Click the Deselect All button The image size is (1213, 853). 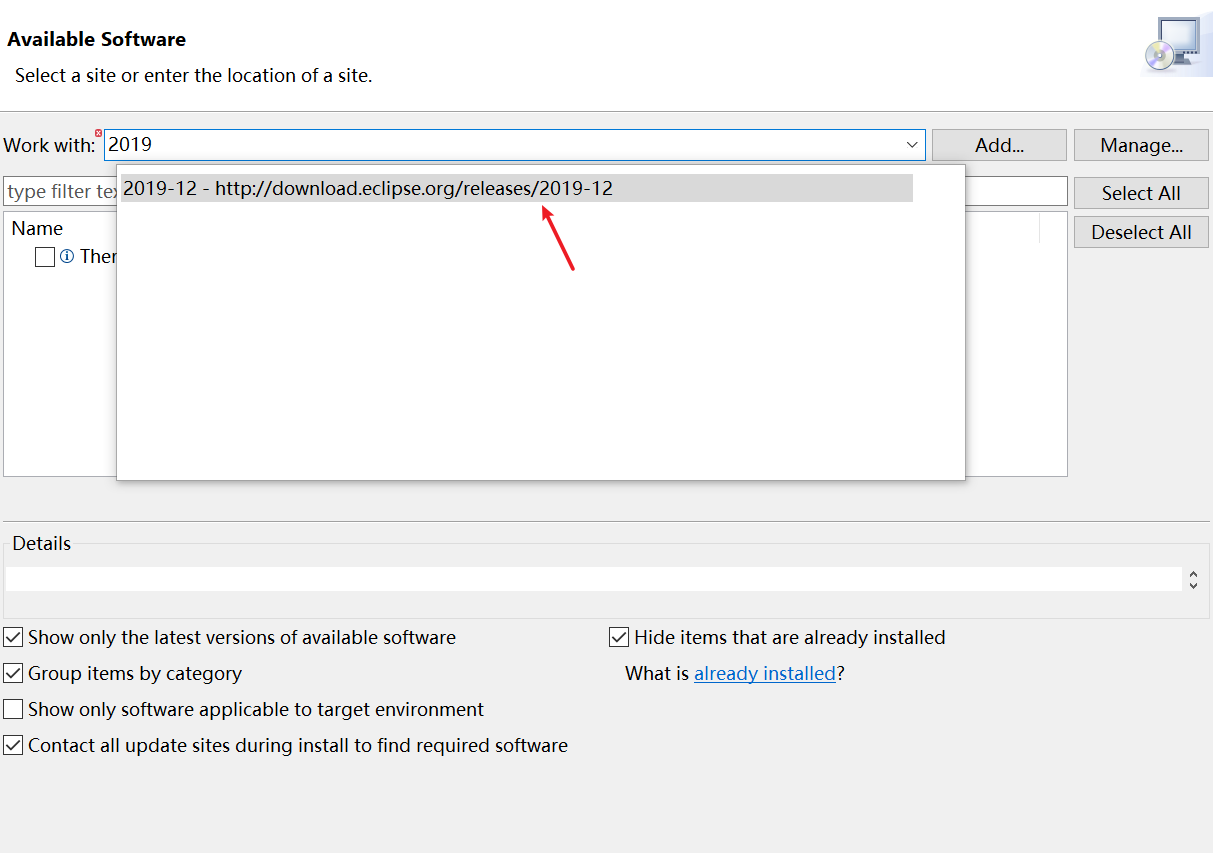click(1141, 231)
